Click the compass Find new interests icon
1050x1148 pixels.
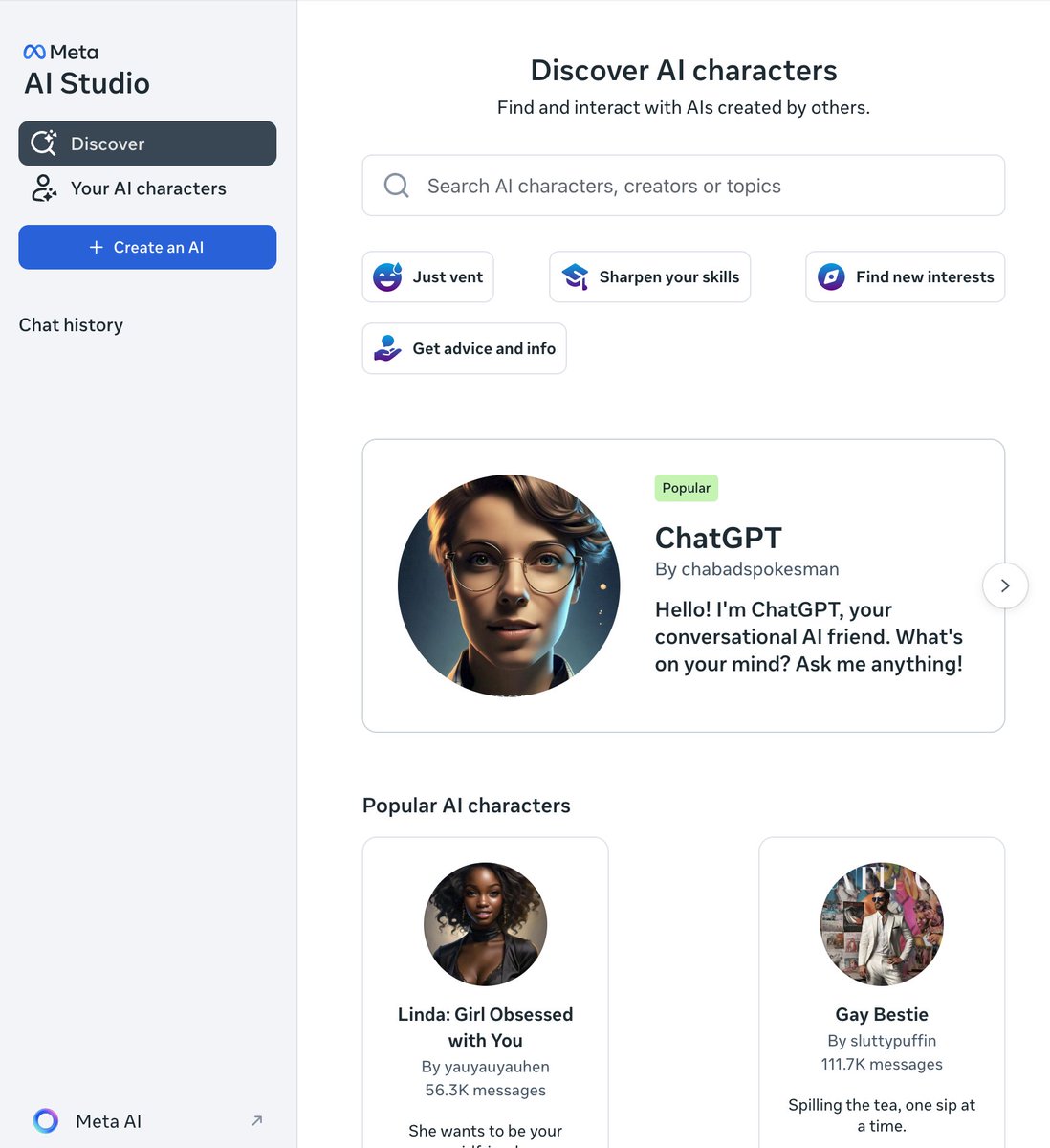831,276
